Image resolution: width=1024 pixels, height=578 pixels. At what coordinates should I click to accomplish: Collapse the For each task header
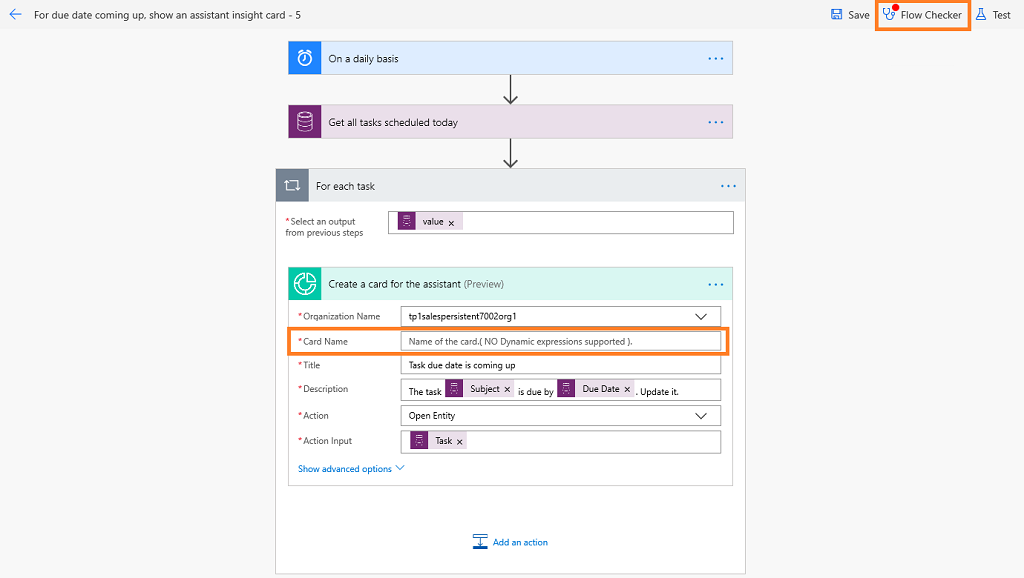[x=510, y=185]
